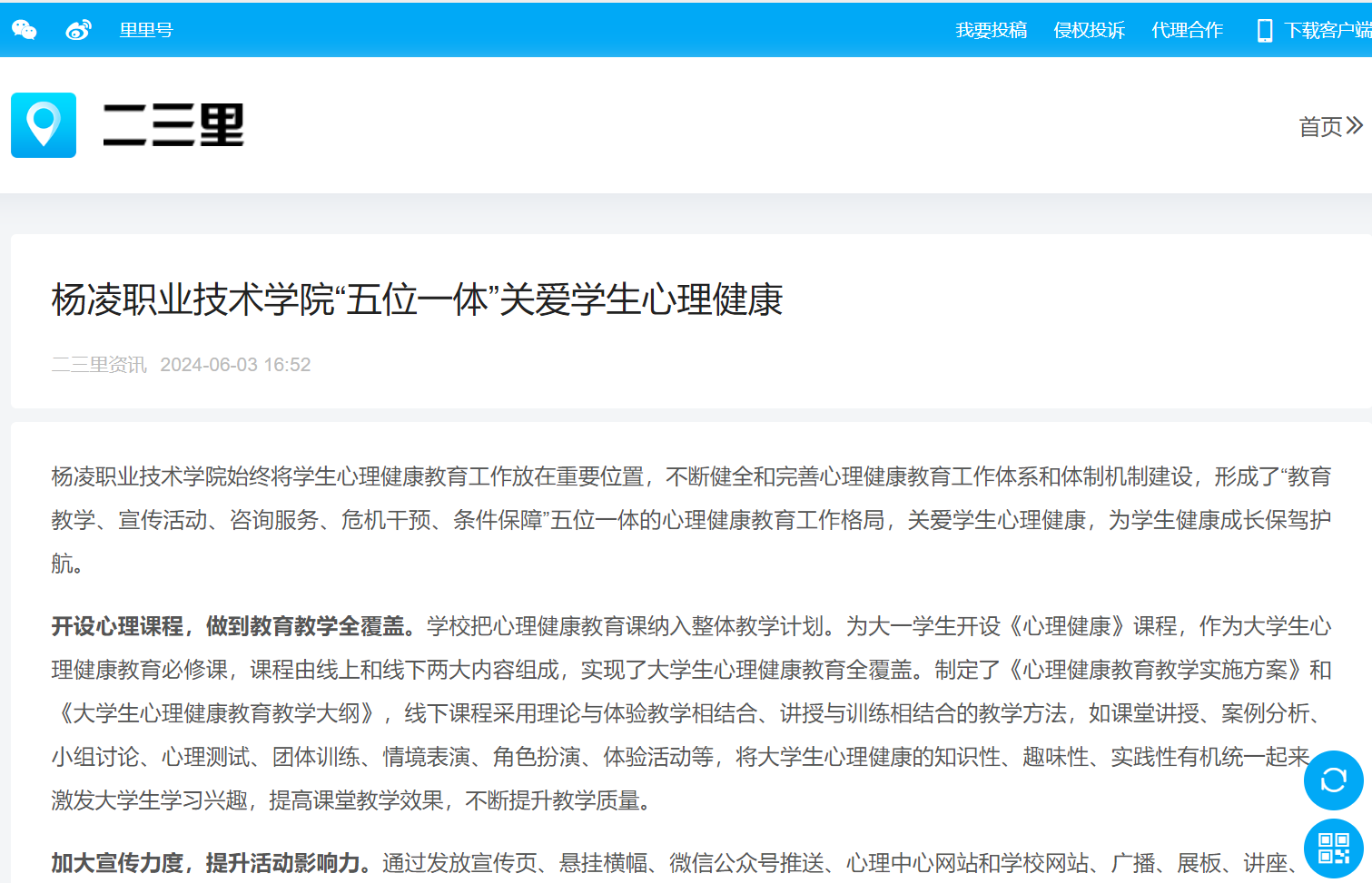Click the mobile phone download icon
Viewport: 1372px width, 883px height.
click(x=1264, y=31)
